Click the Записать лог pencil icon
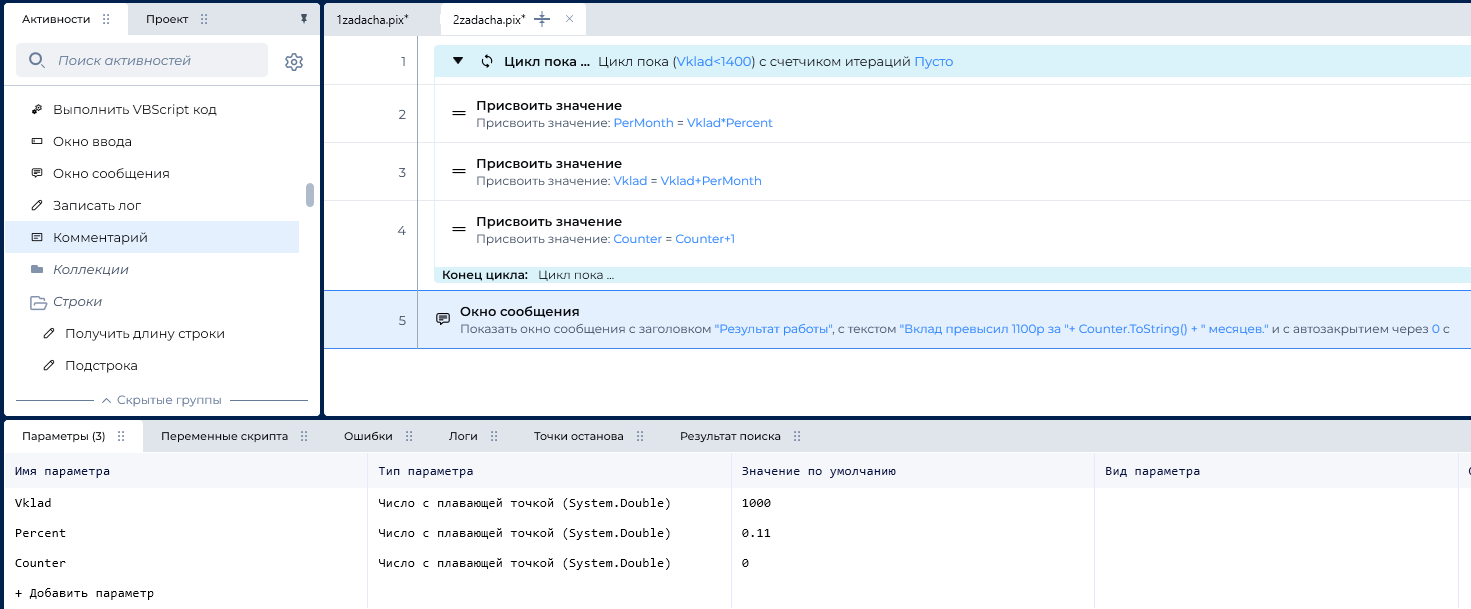The height and width of the screenshot is (609, 1471). click(37, 205)
